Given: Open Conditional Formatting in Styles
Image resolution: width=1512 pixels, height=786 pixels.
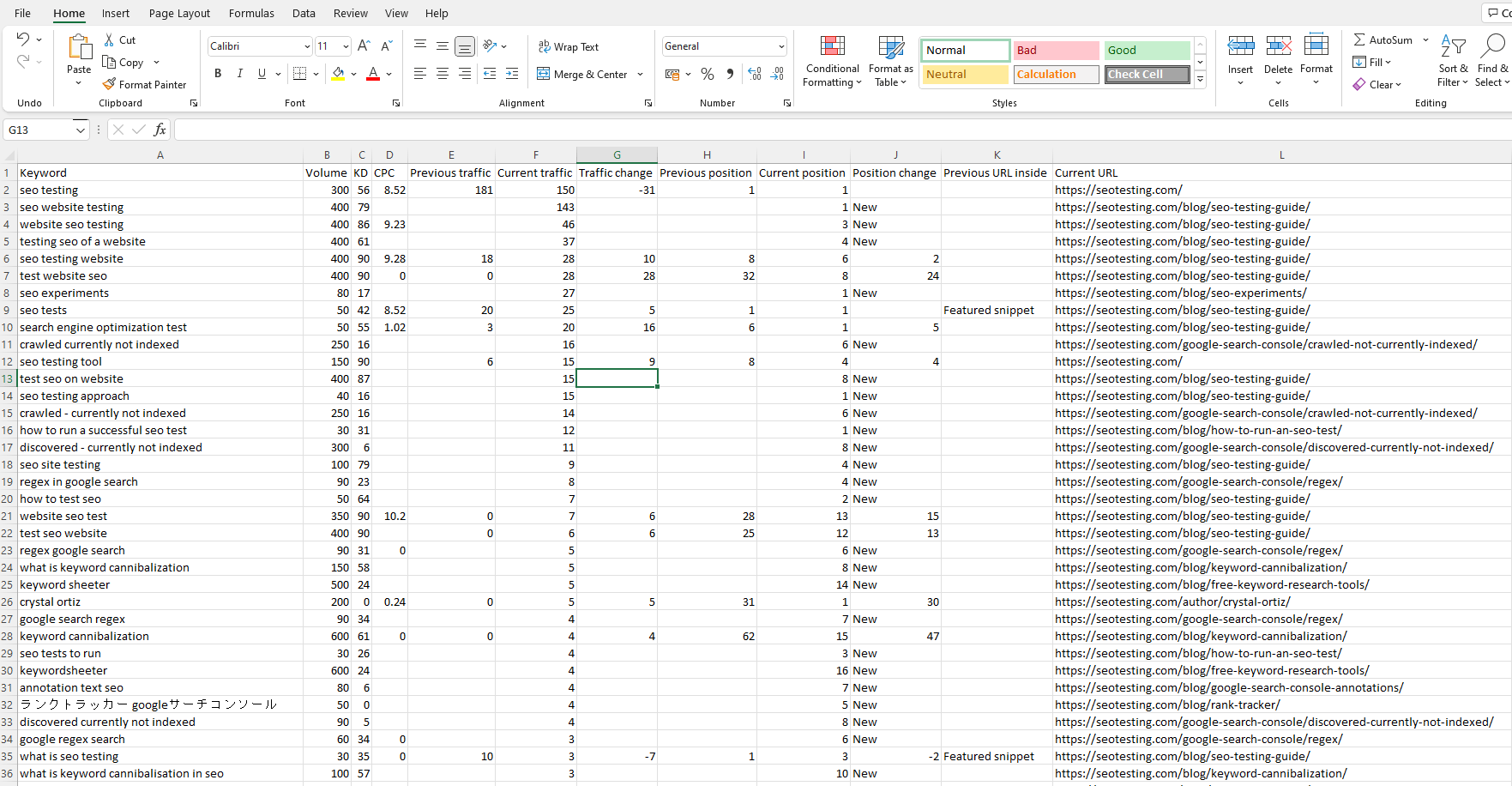Looking at the screenshot, I should point(832,61).
